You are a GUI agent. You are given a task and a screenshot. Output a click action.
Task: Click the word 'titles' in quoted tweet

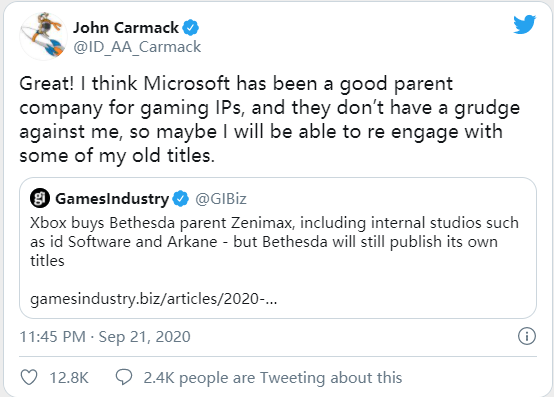[x=47, y=261]
